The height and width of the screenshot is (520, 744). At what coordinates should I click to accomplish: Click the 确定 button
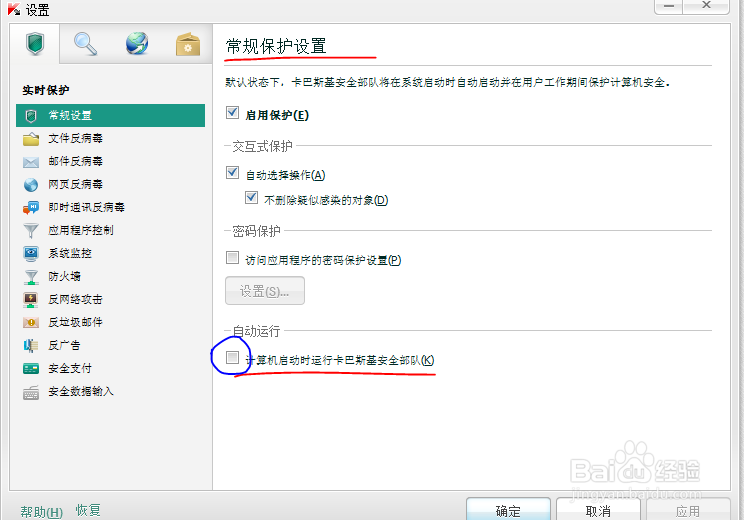508,510
